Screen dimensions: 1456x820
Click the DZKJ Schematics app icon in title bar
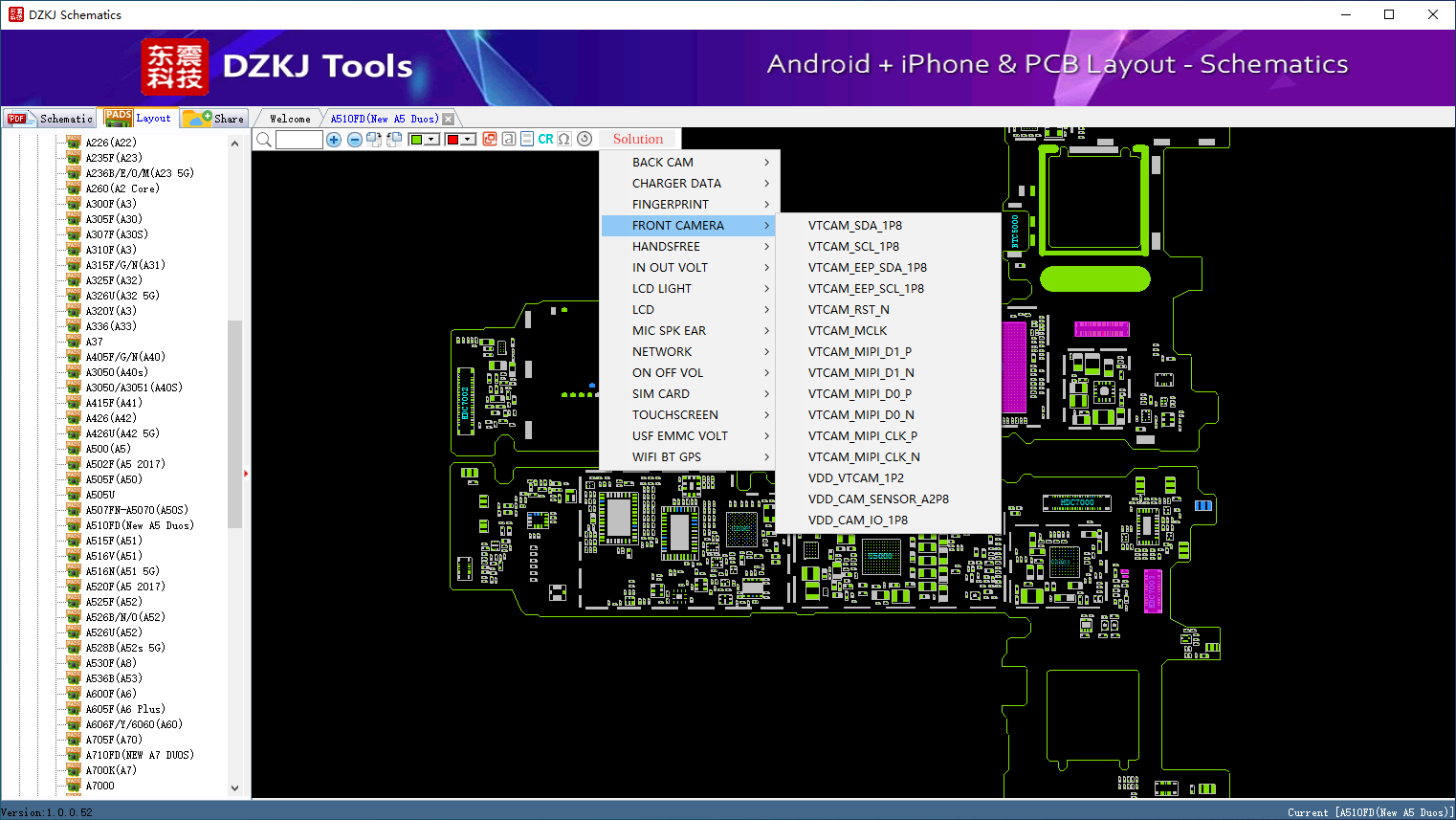tap(15, 14)
